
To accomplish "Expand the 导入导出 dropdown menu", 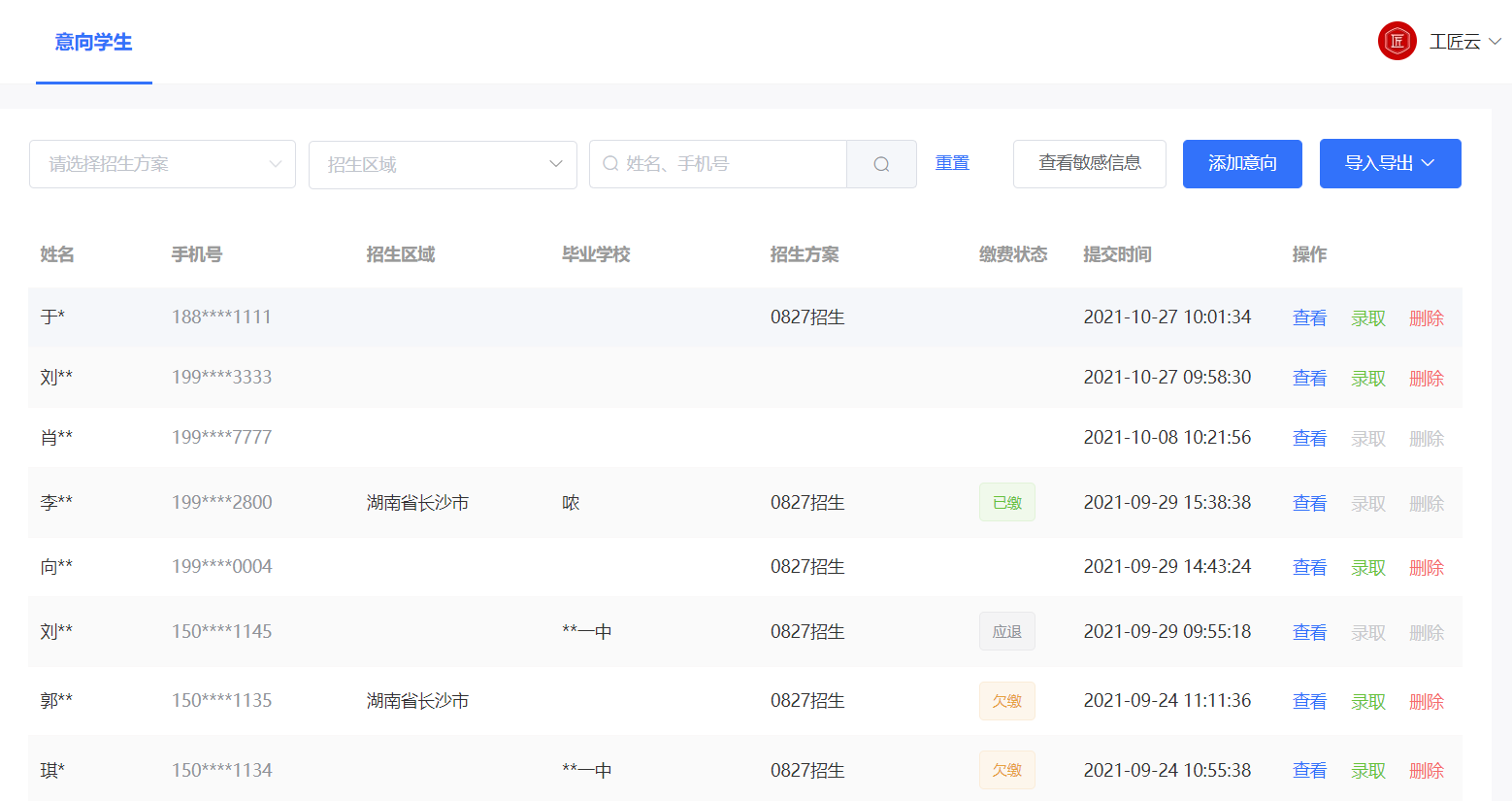I will coord(1390,163).
